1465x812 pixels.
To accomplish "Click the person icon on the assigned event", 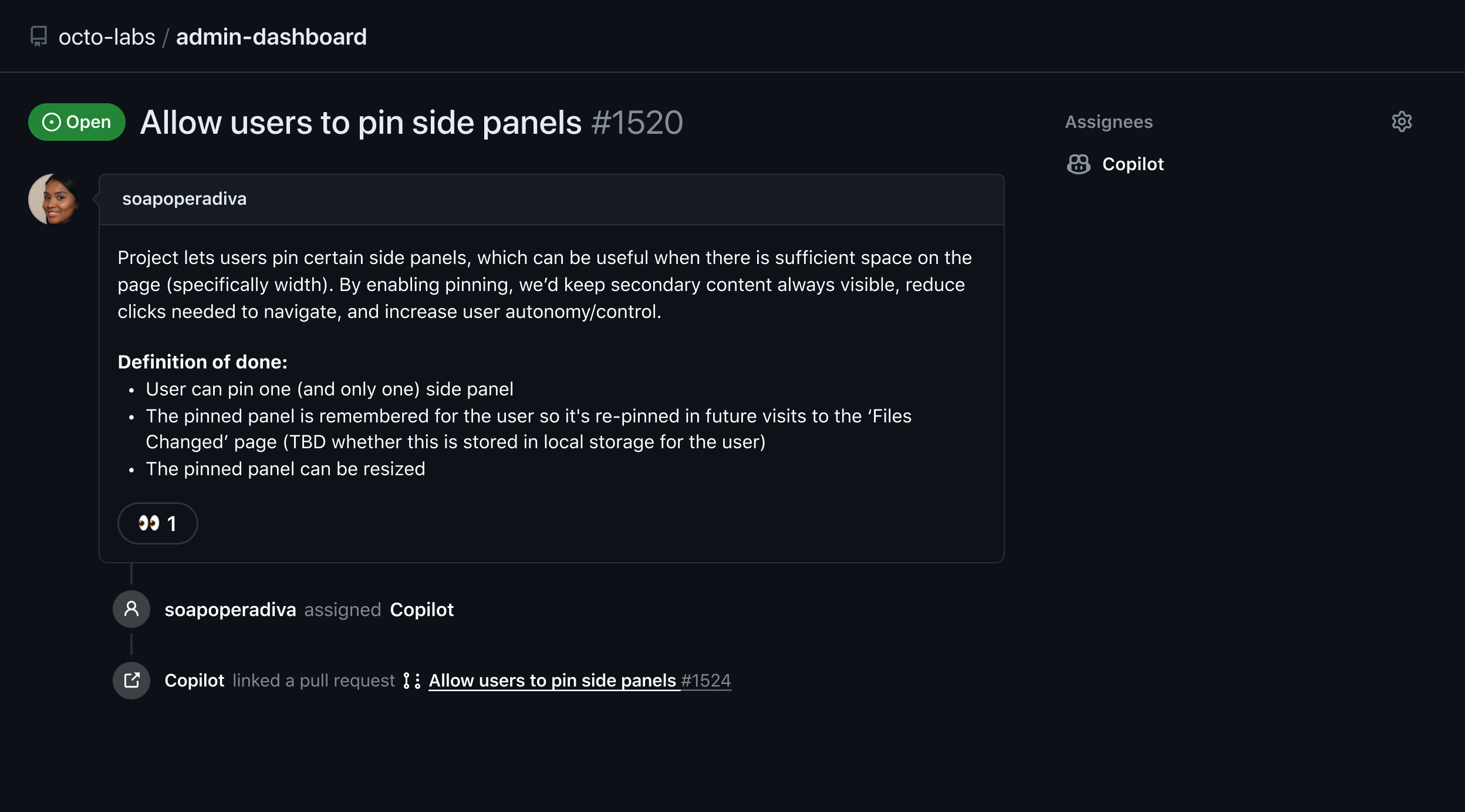I will [x=131, y=609].
